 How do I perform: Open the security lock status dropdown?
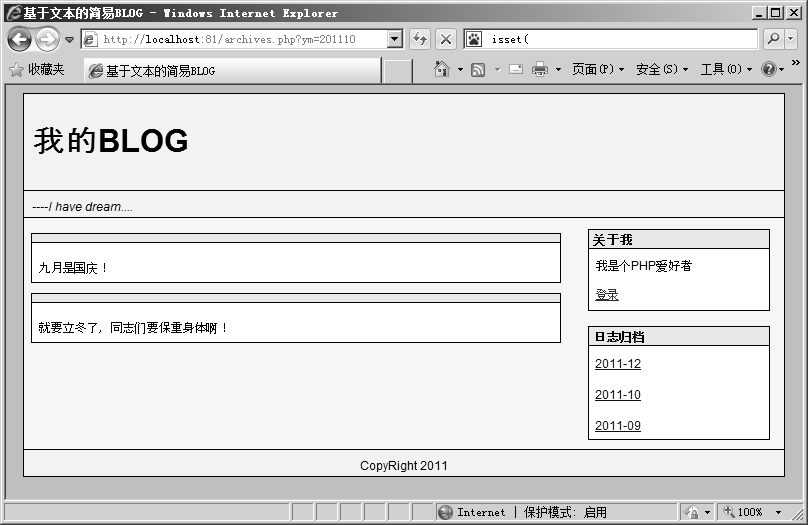[x=697, y=512]
